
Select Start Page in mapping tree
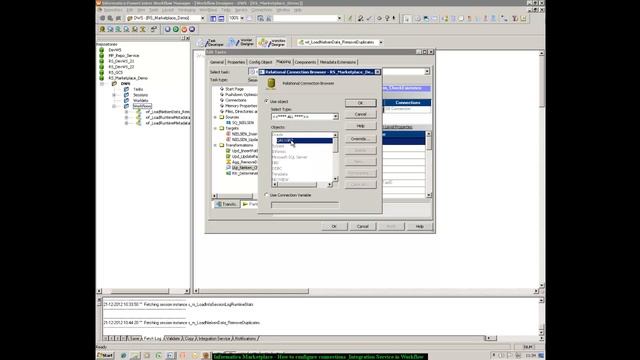[x=234, y=89]
